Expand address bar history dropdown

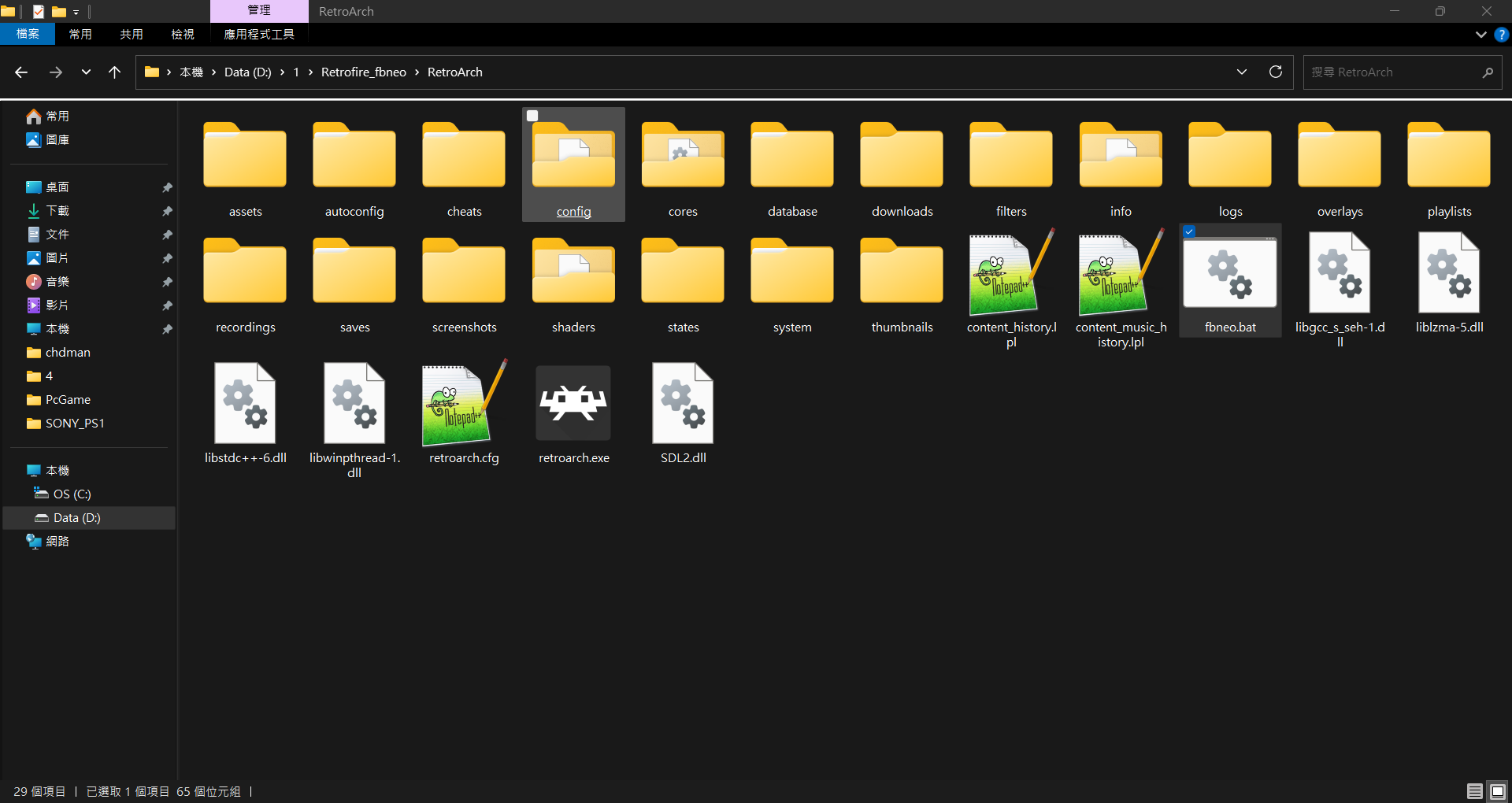click(1242, 72)
